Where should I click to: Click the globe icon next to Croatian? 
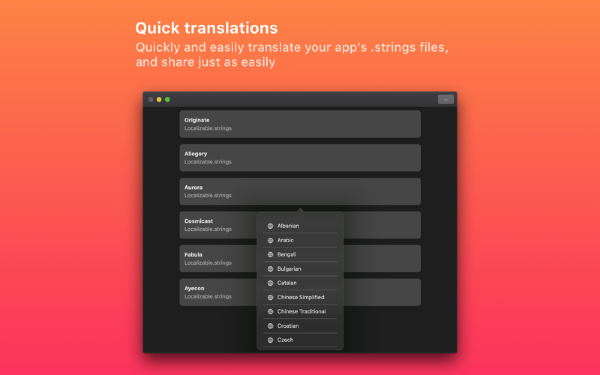(270, 326)
